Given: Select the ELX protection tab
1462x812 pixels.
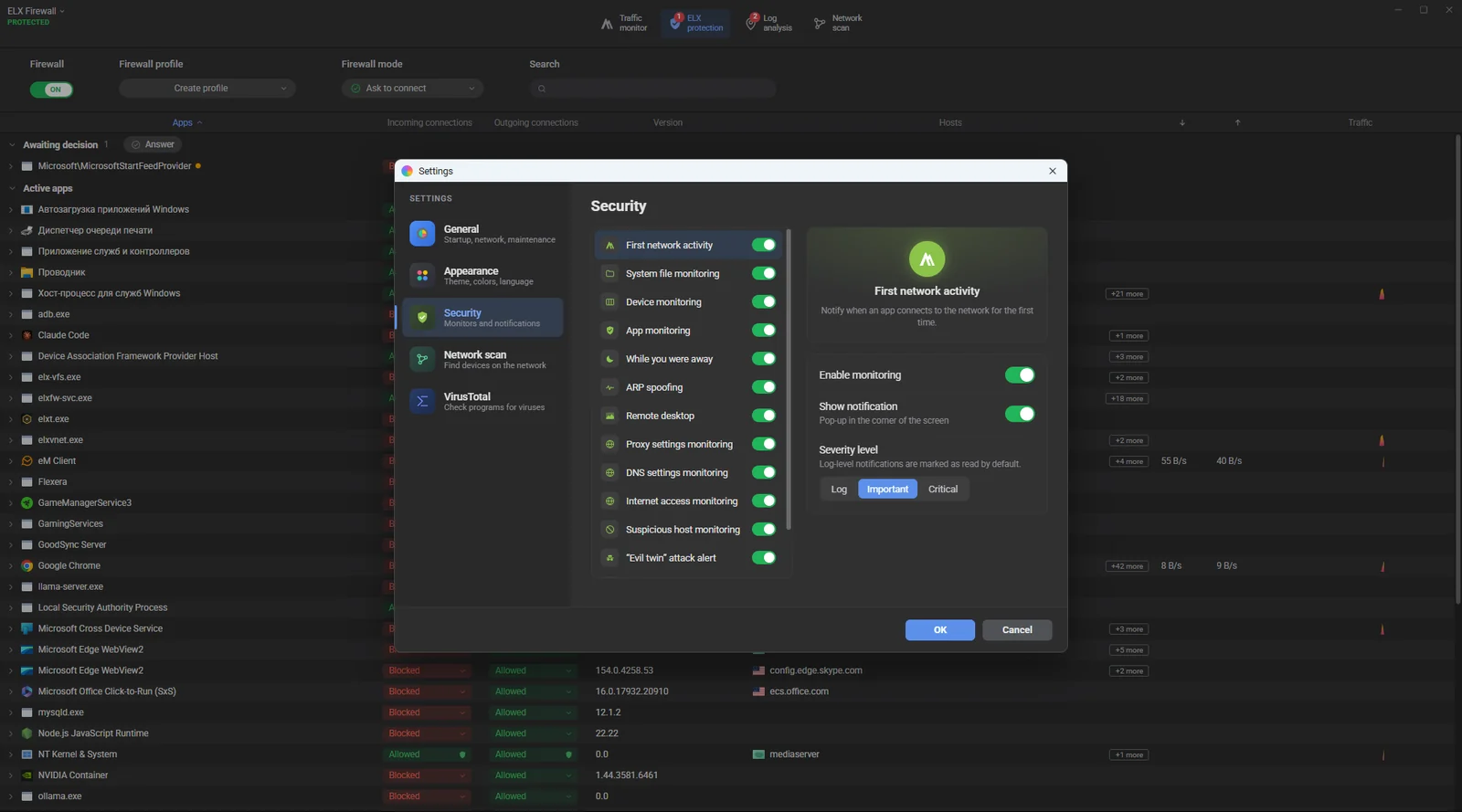Looking at the screenshot, I should (x=696, y=23).
